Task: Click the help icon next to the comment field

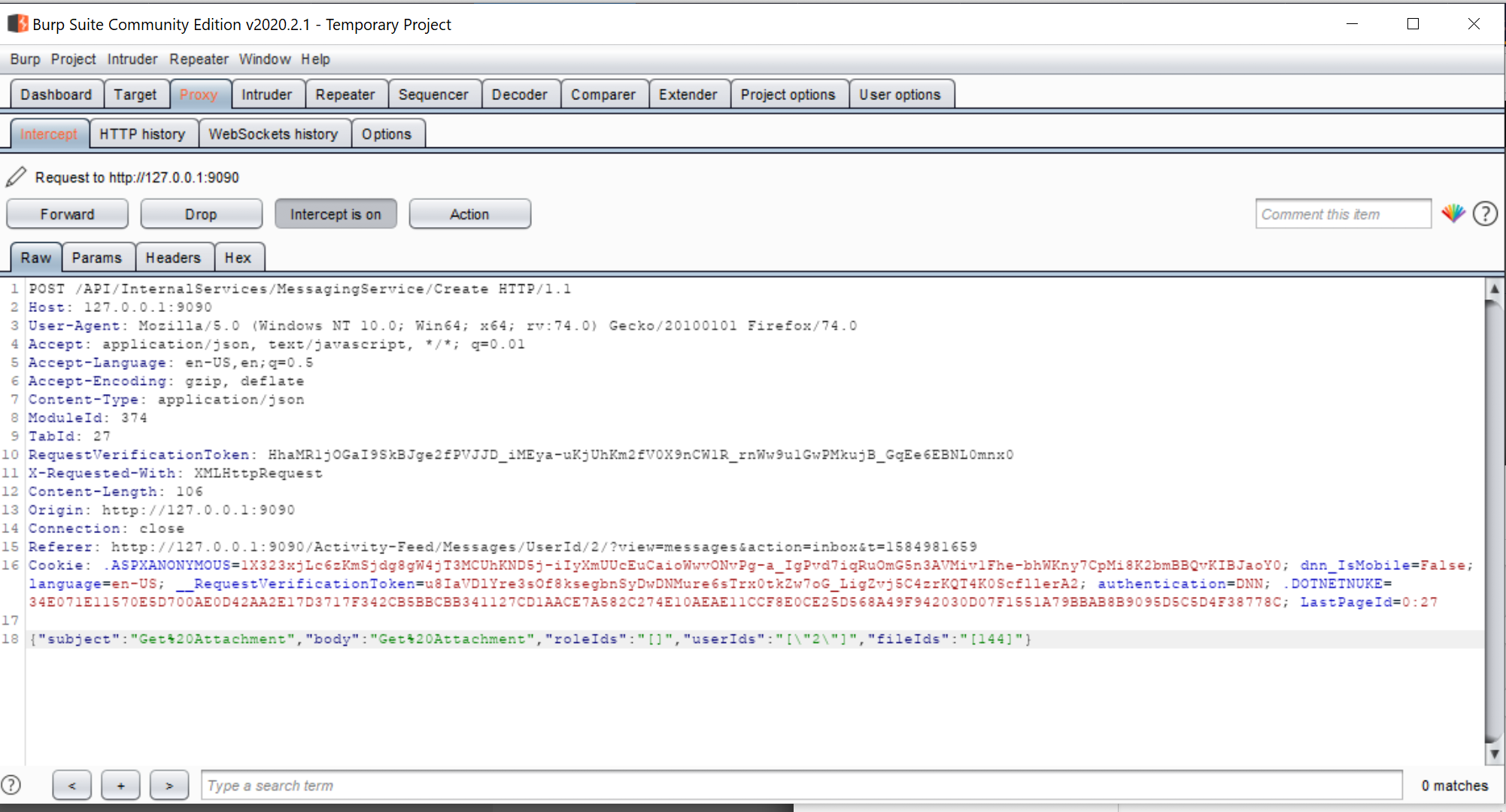Action: click(1485, 214)
